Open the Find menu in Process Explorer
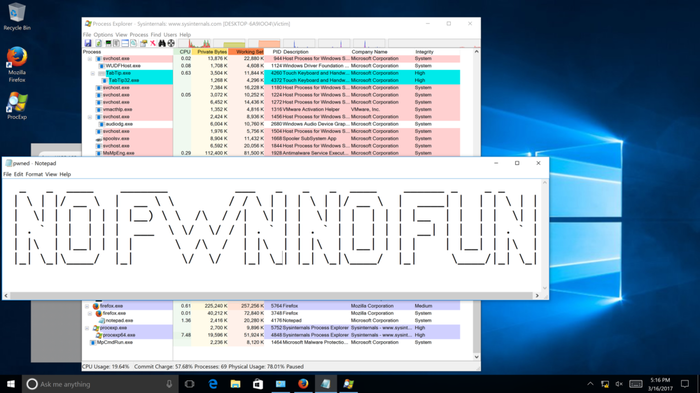Viewport: 700px width, 393px height. [155, 34]
